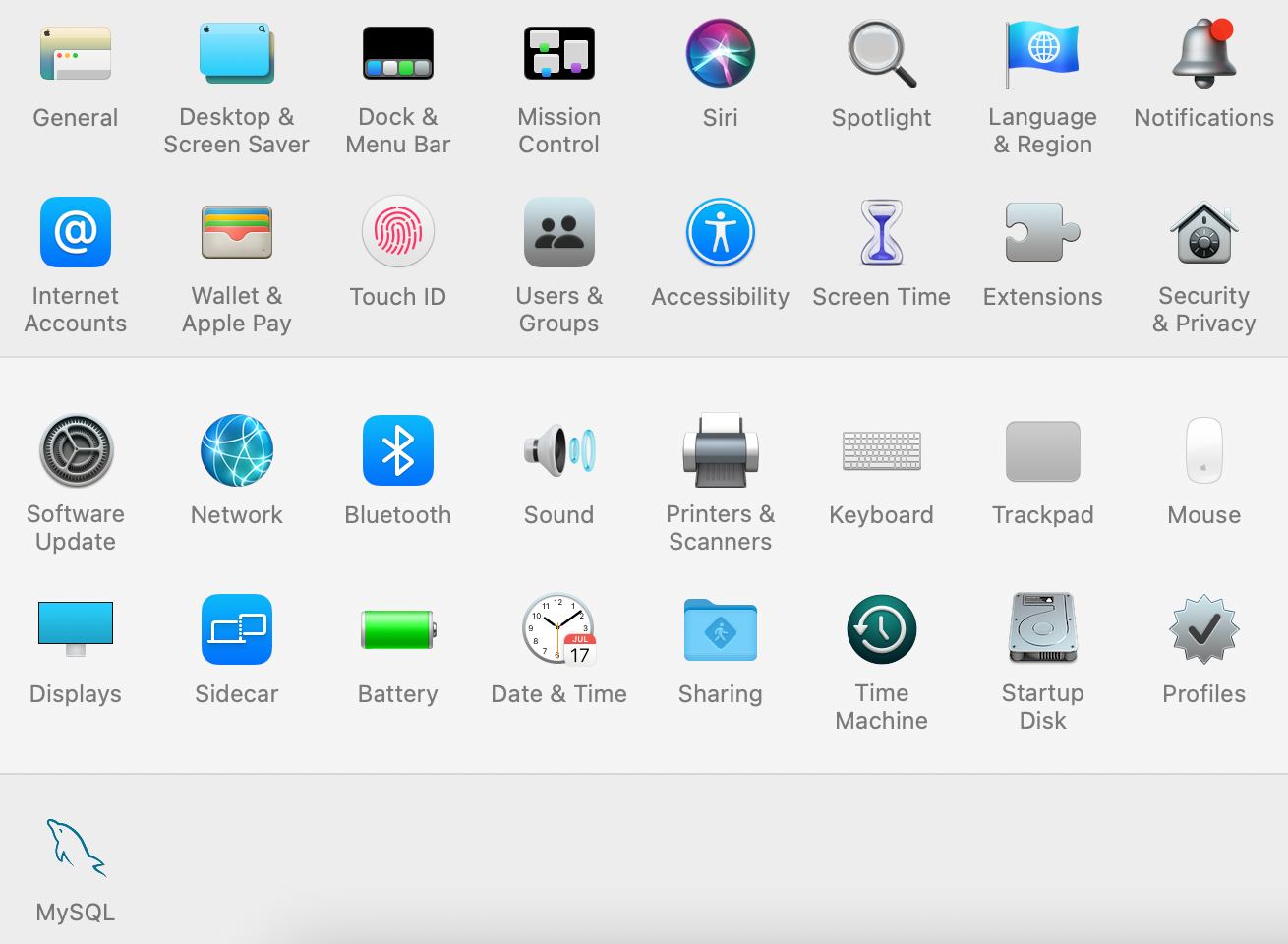This screenshot has width=1288, height=944.
Task: Open Touch ID fingerprint settings
Action: pos(398,233)
